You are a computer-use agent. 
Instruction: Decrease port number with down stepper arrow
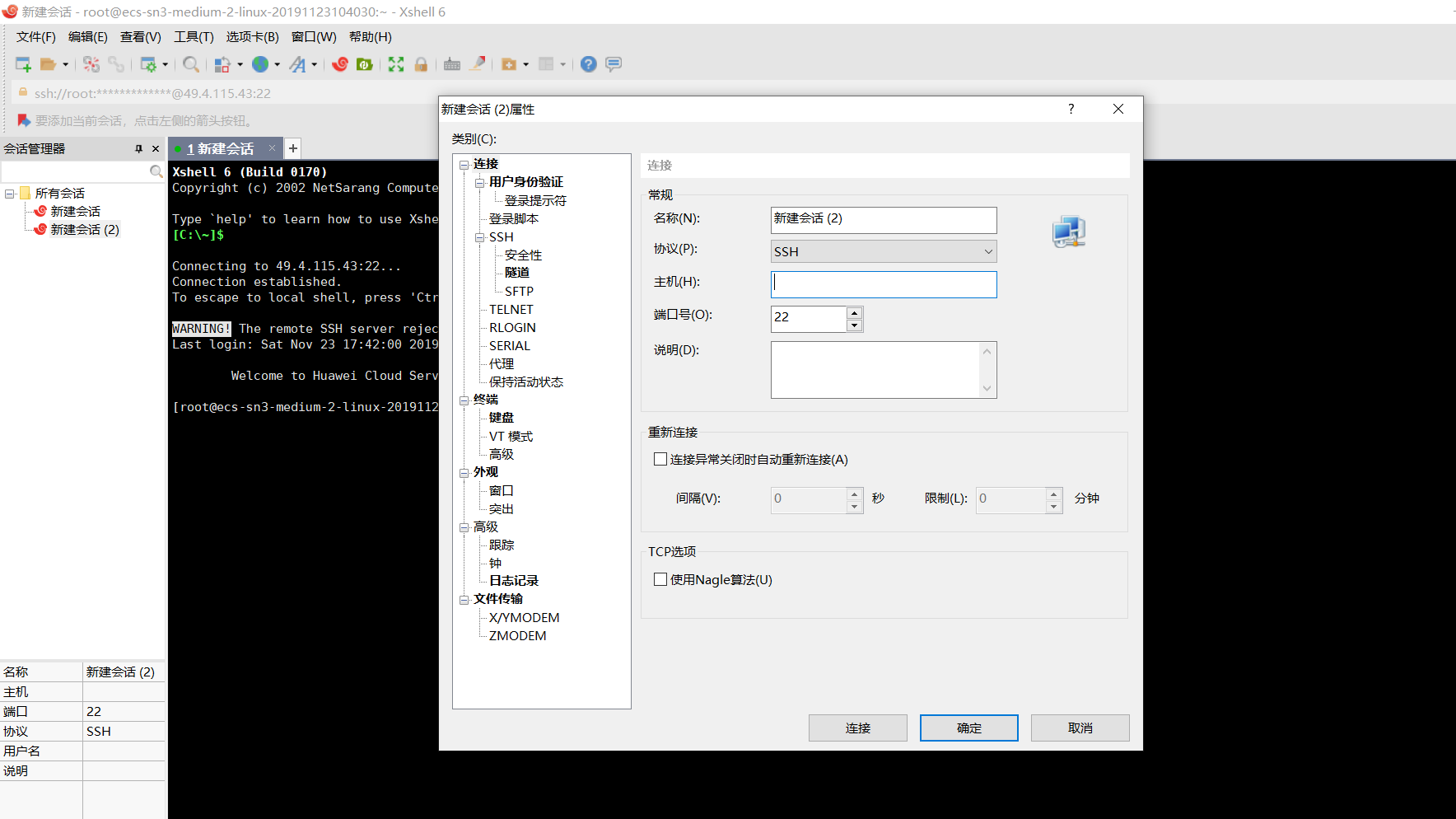click(x=854, y=325)
